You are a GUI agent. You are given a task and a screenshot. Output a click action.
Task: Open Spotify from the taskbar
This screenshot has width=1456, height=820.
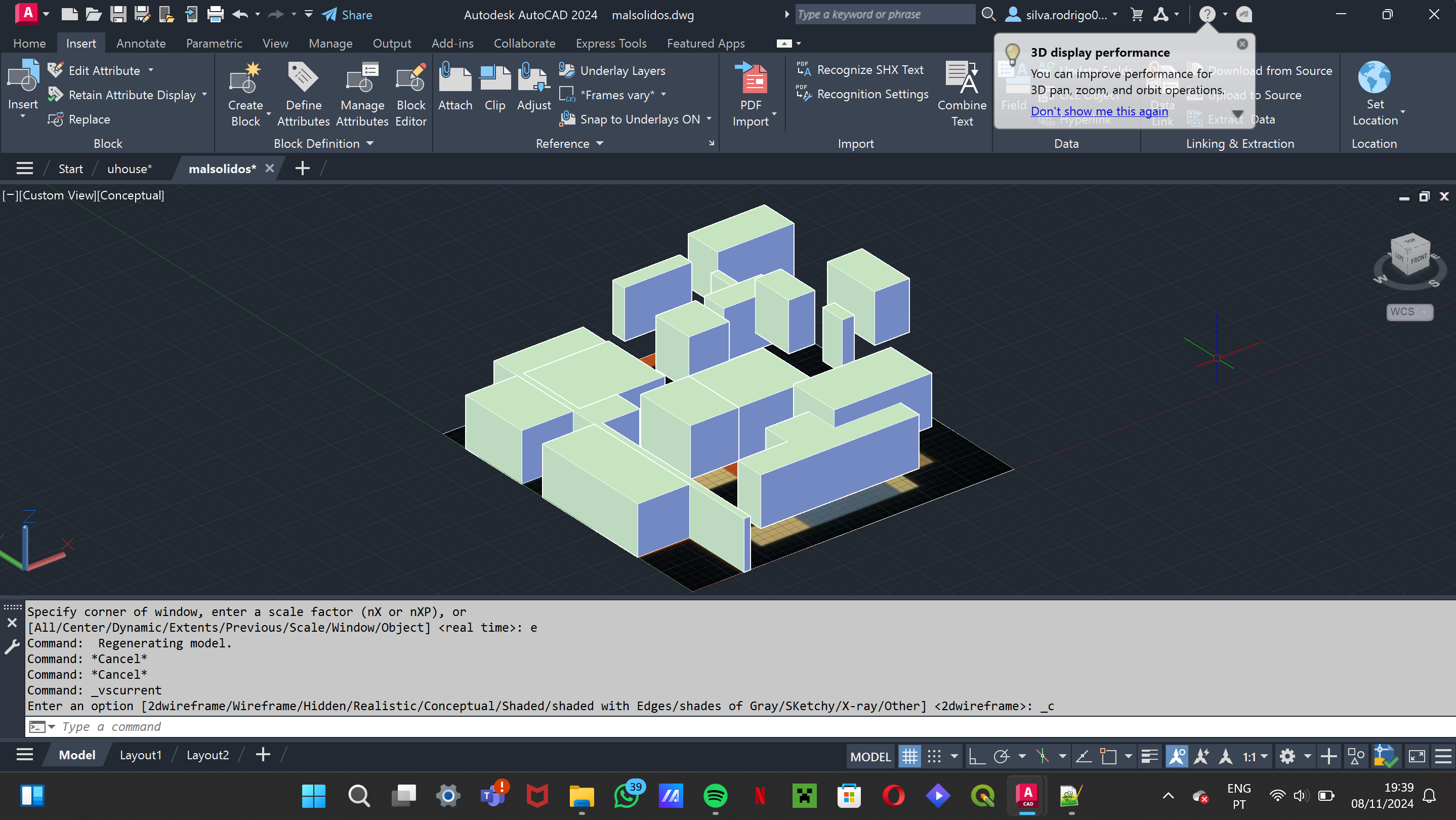pyautogui.click(x=715, y=796)
